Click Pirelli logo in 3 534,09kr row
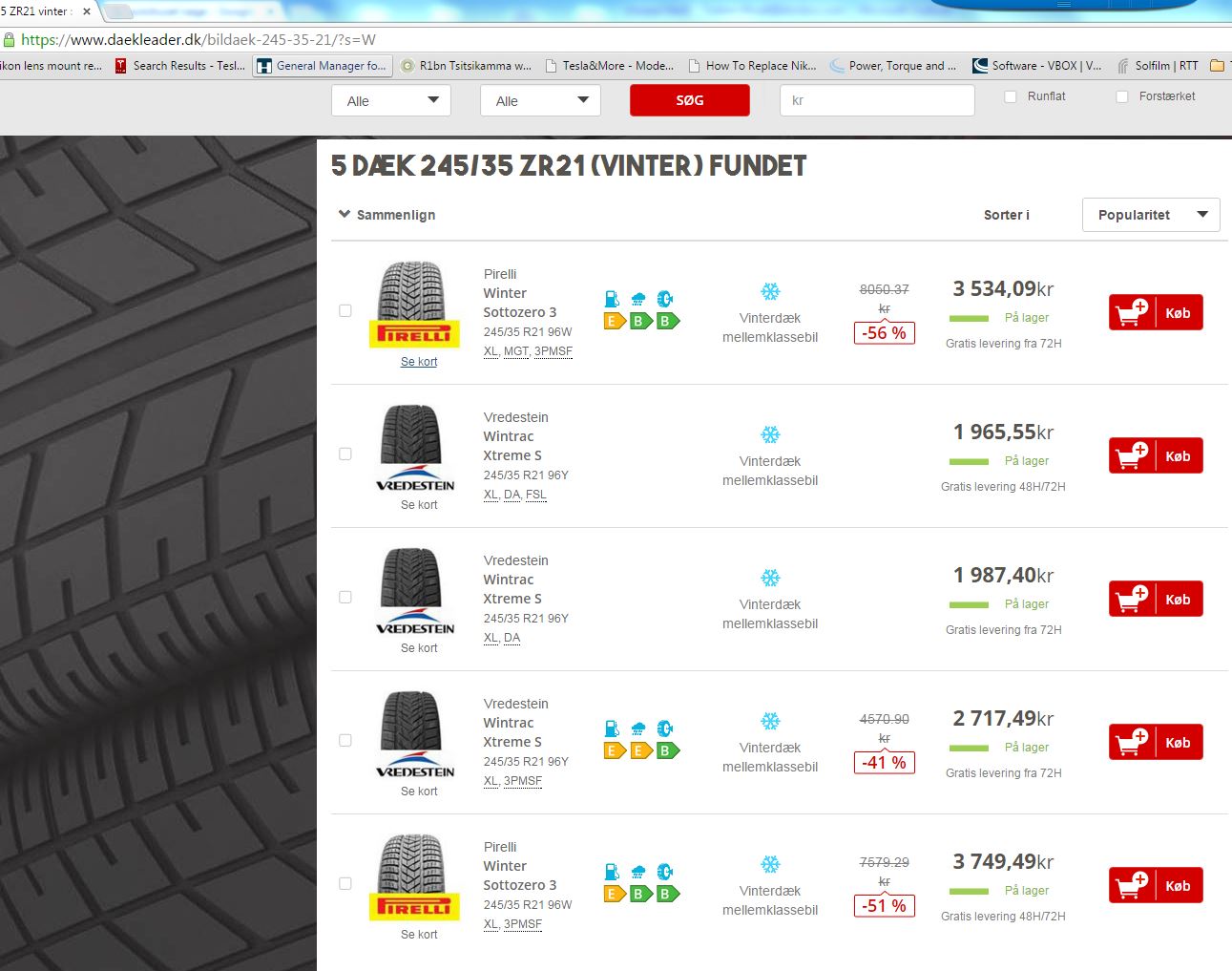The height and width of the screenshot is (971, 1232). pos(414,334)
